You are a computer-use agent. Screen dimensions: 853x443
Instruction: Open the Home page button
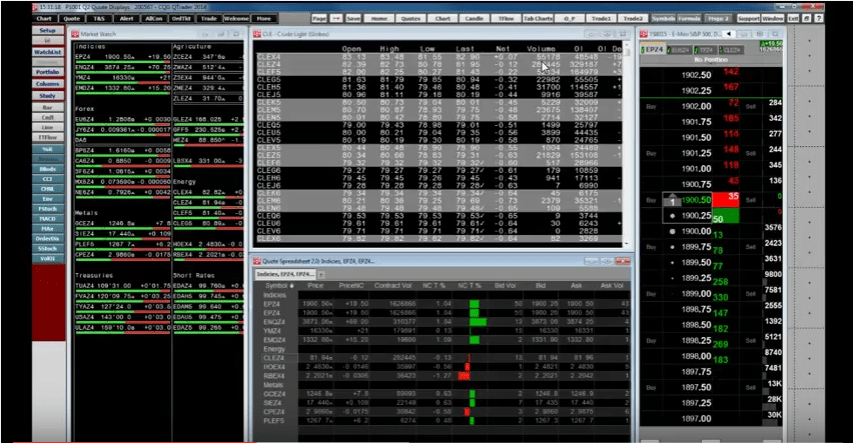pyautogui.click(x=379, y=19)
